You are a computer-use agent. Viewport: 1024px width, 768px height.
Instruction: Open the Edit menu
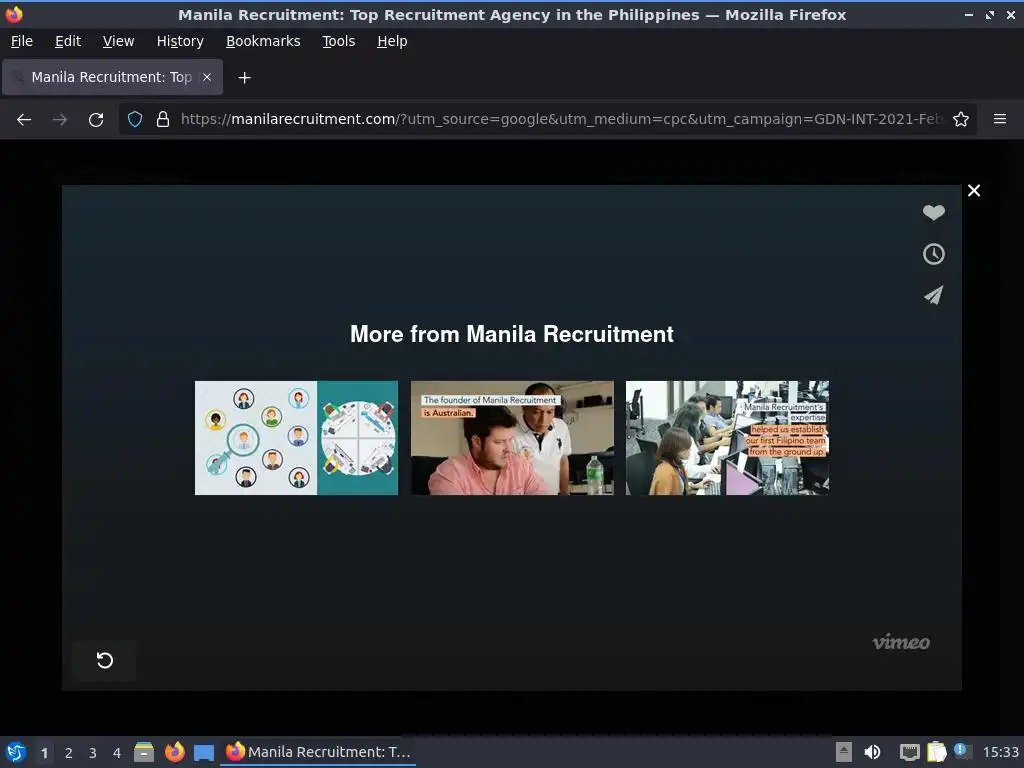68,41
